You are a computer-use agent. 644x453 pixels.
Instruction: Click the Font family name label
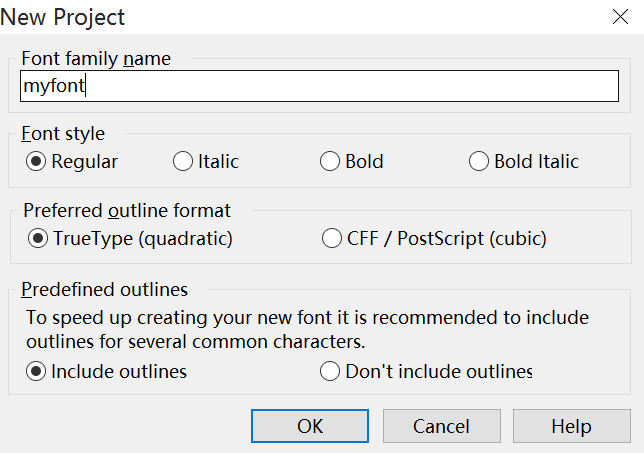click(96, 58)
